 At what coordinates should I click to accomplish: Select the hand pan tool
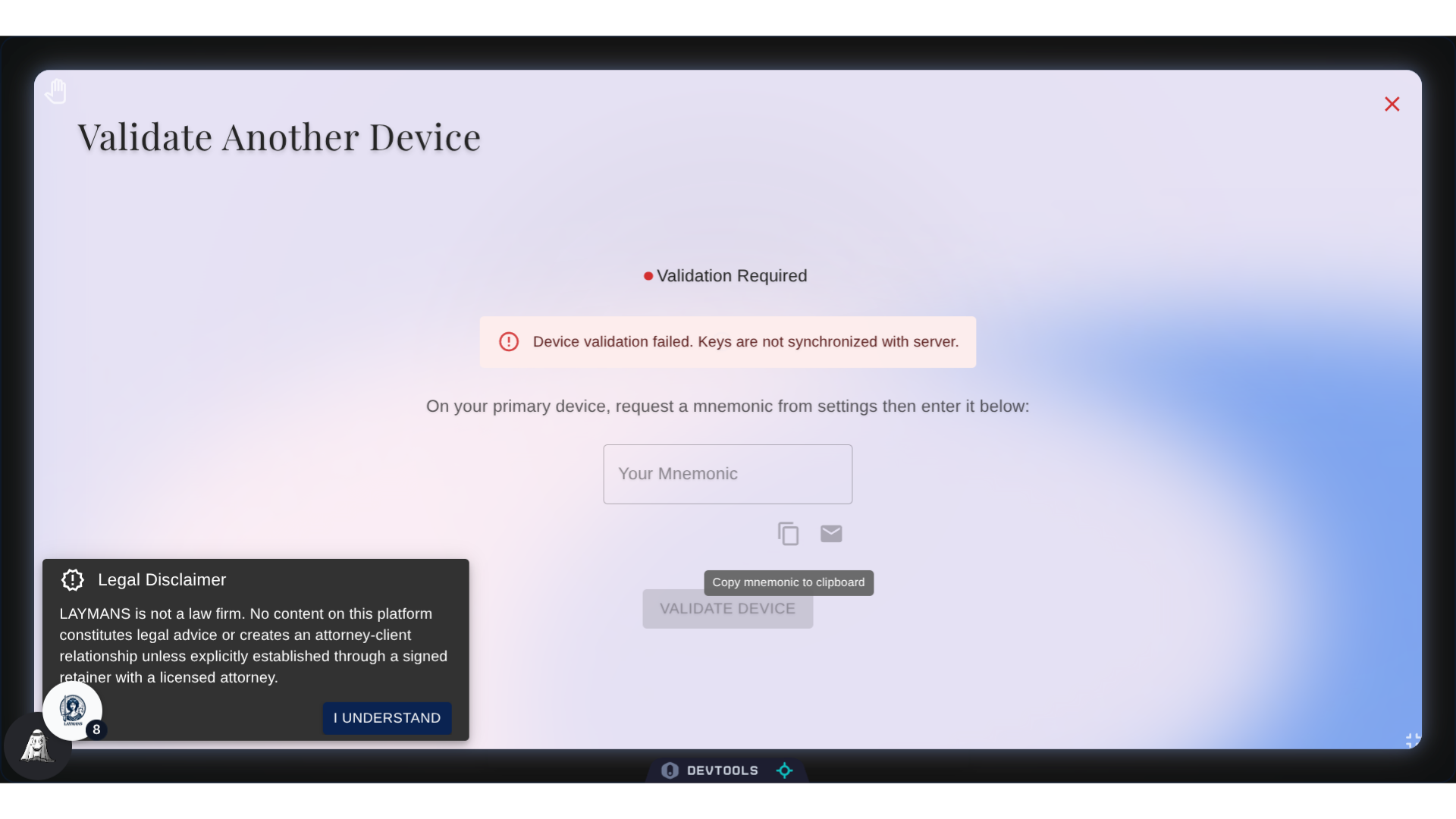tap(55, 91)
